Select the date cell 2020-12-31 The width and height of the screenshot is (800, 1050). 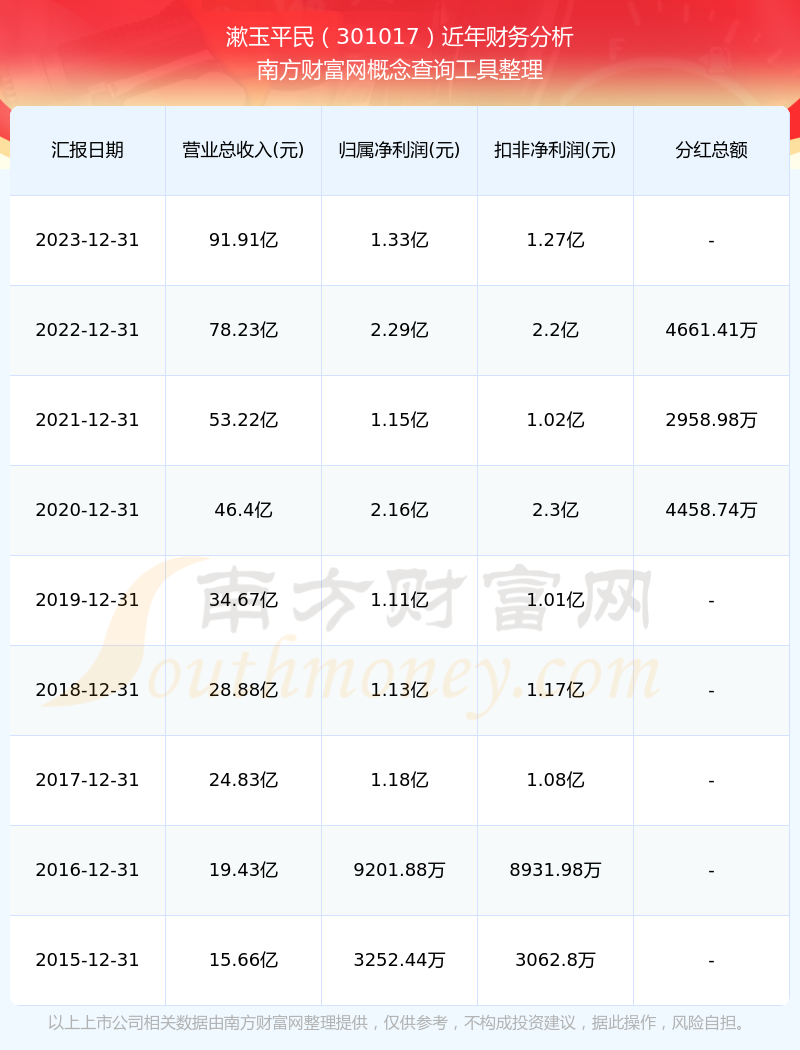click(x=88, y=510)
